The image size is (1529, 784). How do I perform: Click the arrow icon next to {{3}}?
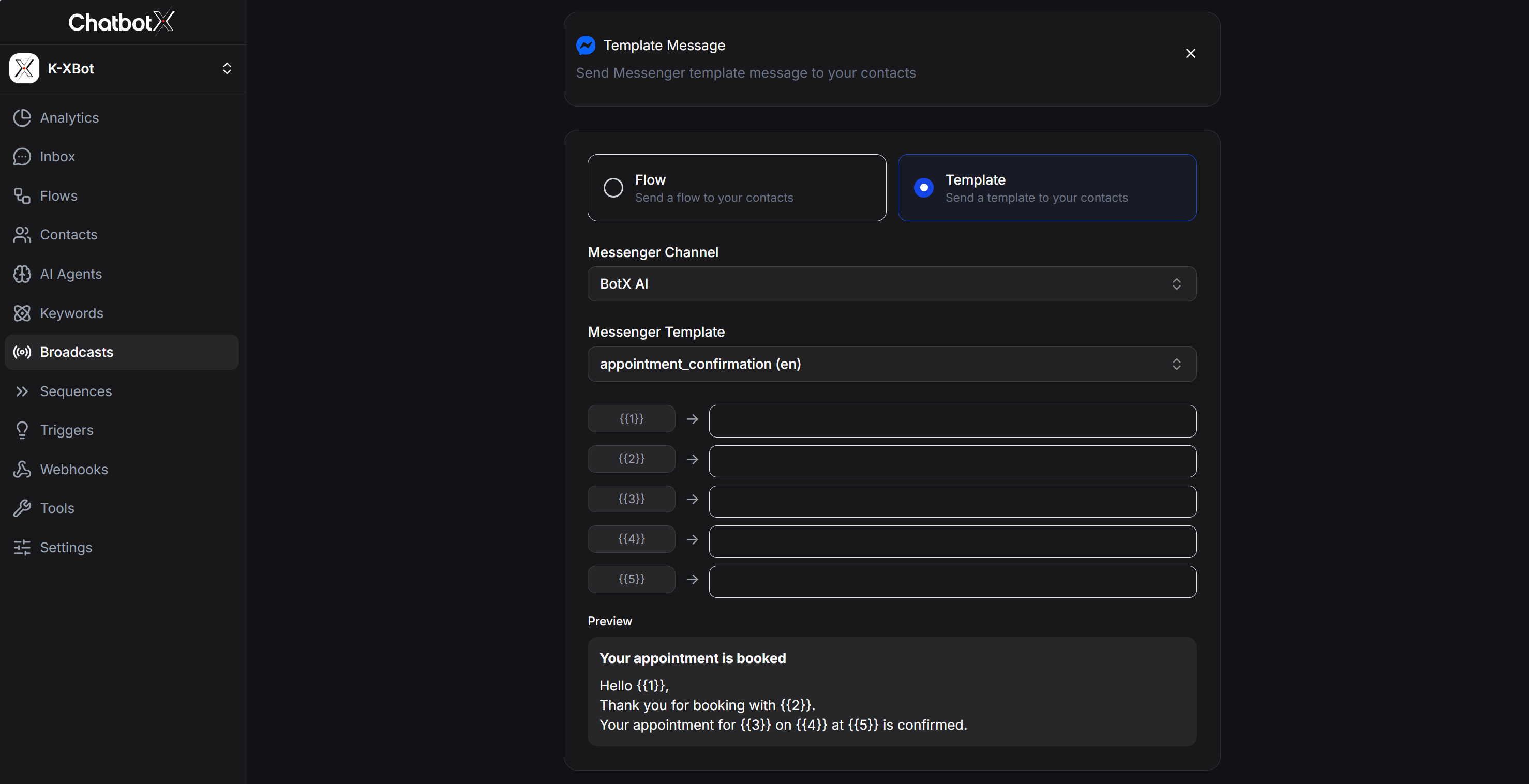pyautogui.click(x=692, y=499)
